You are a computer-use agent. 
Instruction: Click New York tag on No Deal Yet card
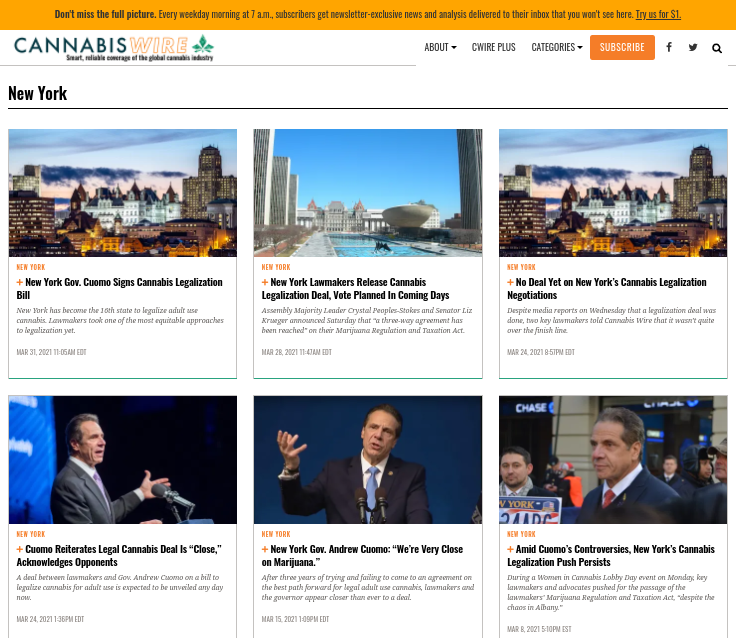(x=521, y=267)
